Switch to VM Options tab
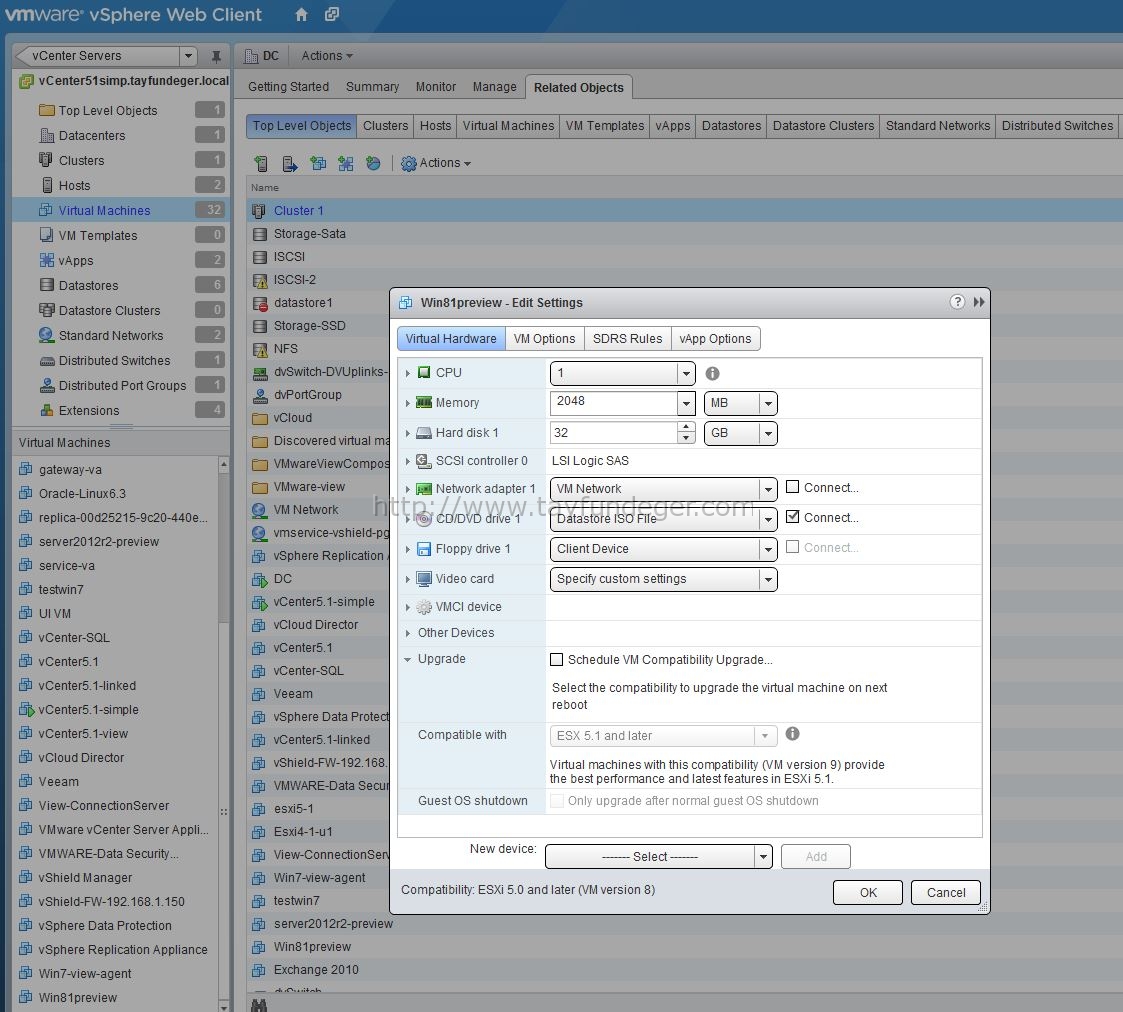This screenshot has height=1012, width=1123. 544,339
